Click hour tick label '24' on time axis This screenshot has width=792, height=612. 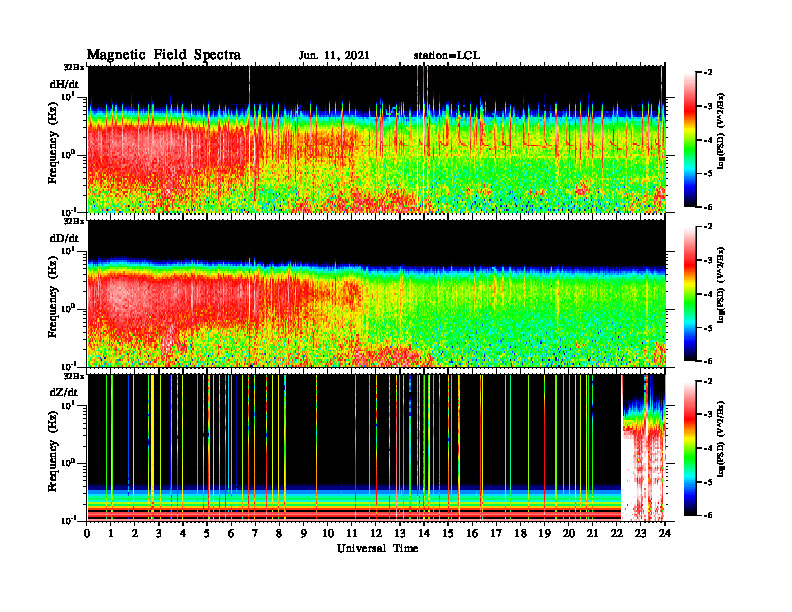click(665, 533)
